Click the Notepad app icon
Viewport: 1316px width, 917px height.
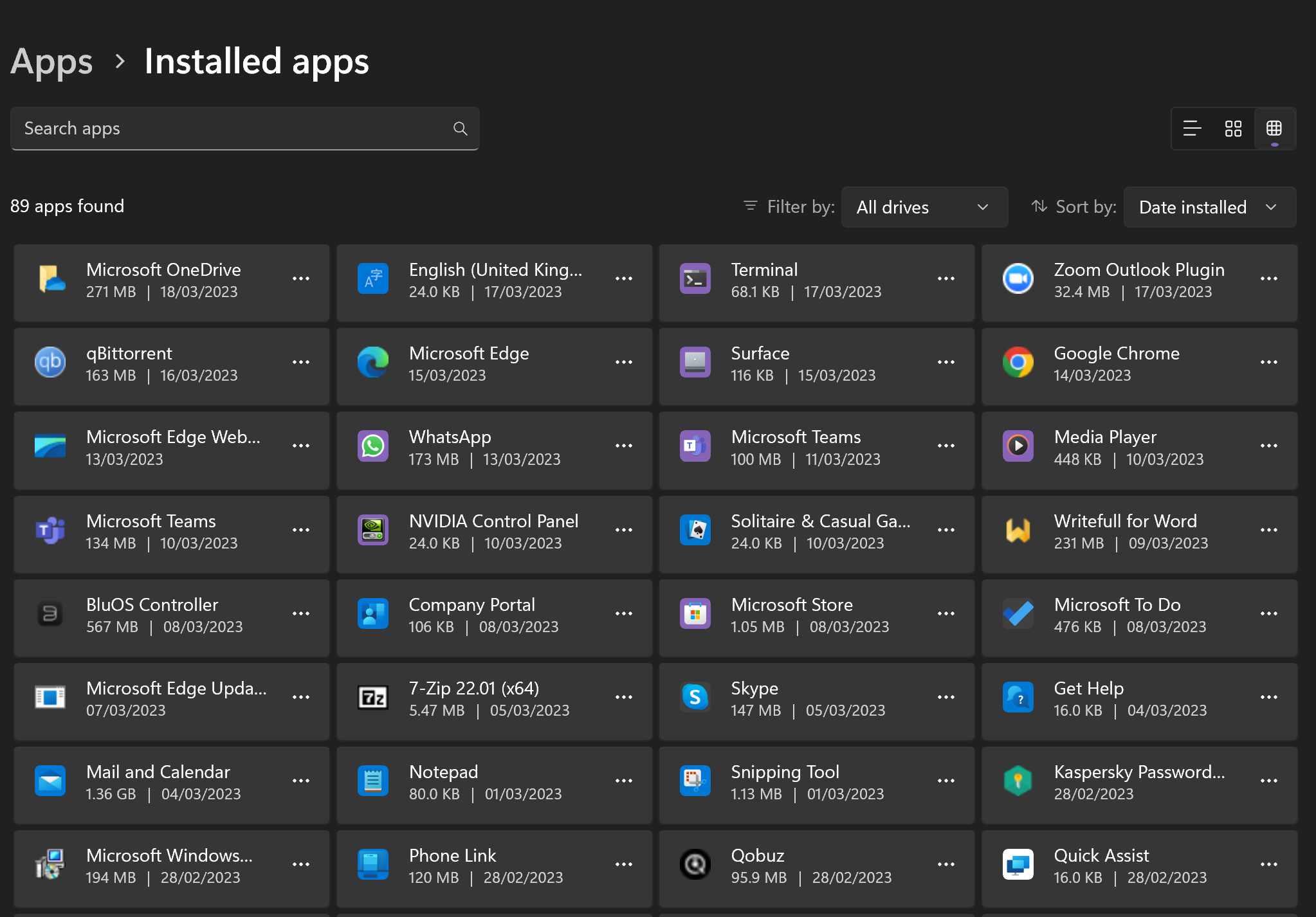[x=373, y=781]
